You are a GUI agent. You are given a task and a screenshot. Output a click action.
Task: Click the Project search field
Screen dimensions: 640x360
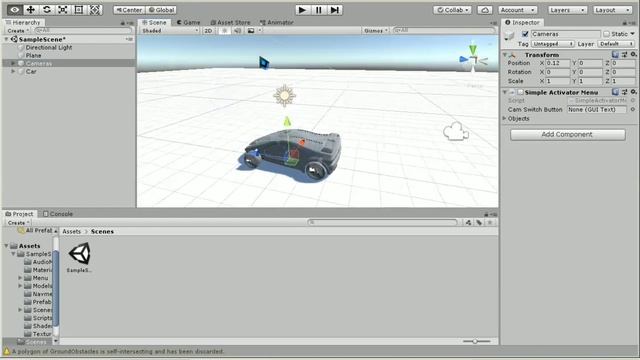[x=382, y=222]
